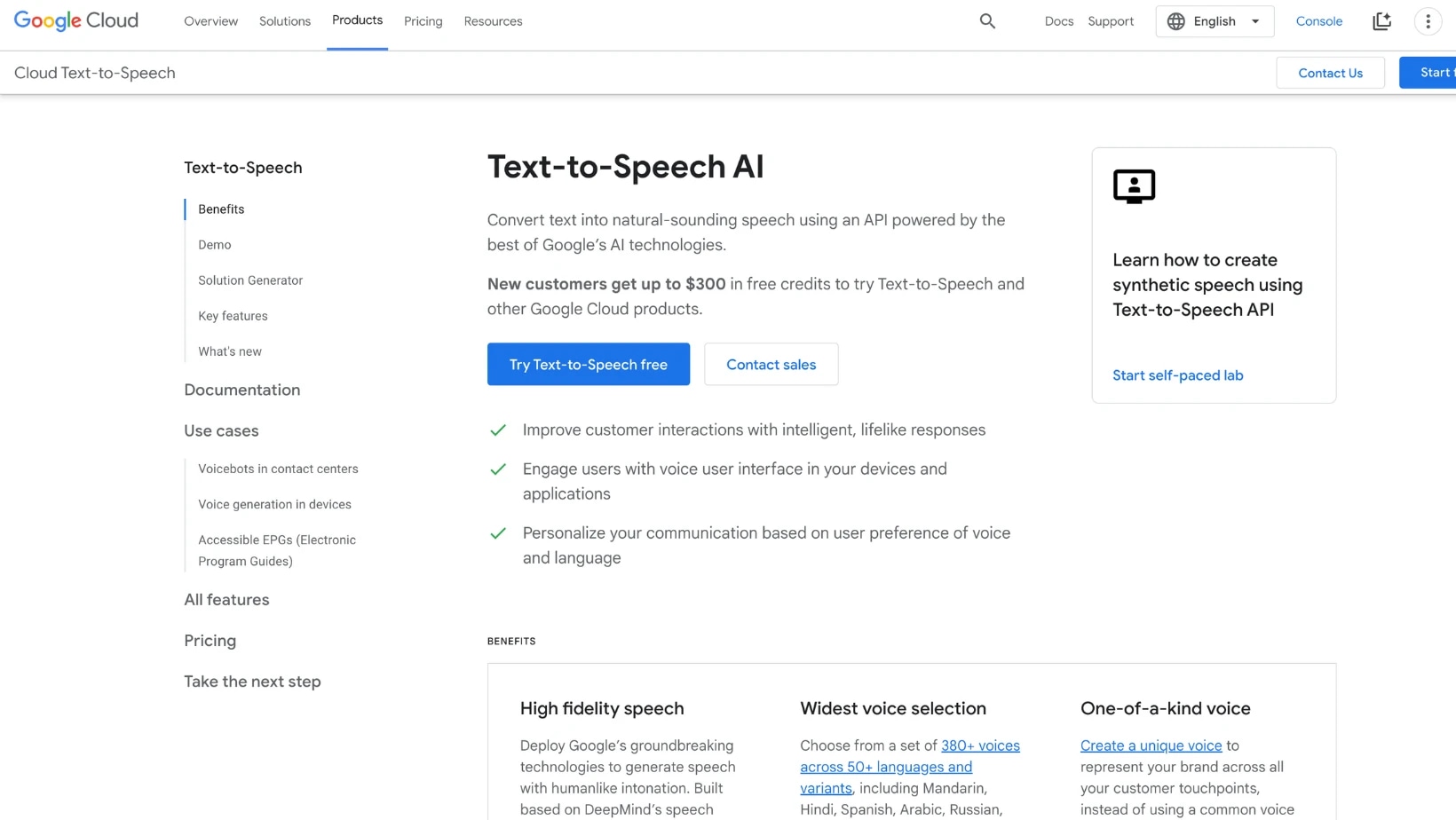Click the Text-to-Speech AI main heading
The width and height of the screenshot is (1456, 820).
(x=626, y=167)
